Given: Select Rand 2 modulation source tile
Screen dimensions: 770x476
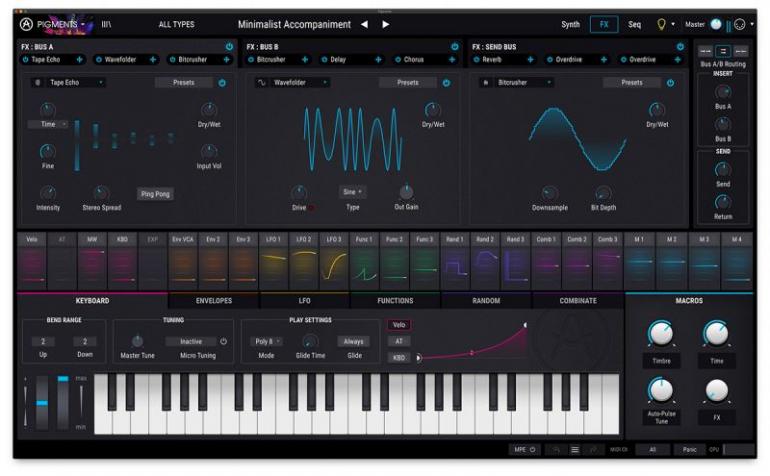Looking at the screenshot, I should pyautogui.click(x=485, y=261).
